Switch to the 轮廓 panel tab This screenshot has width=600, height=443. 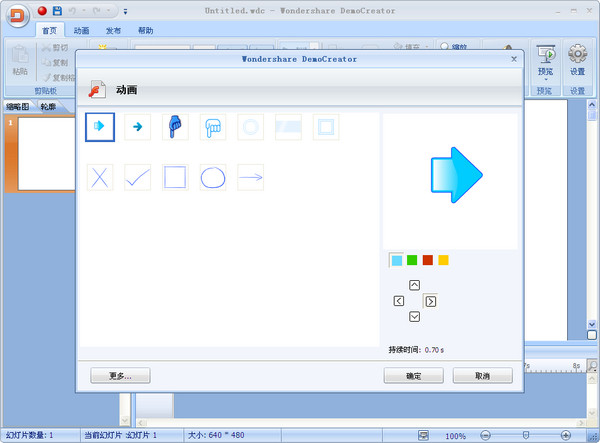[x=48, y=107]
